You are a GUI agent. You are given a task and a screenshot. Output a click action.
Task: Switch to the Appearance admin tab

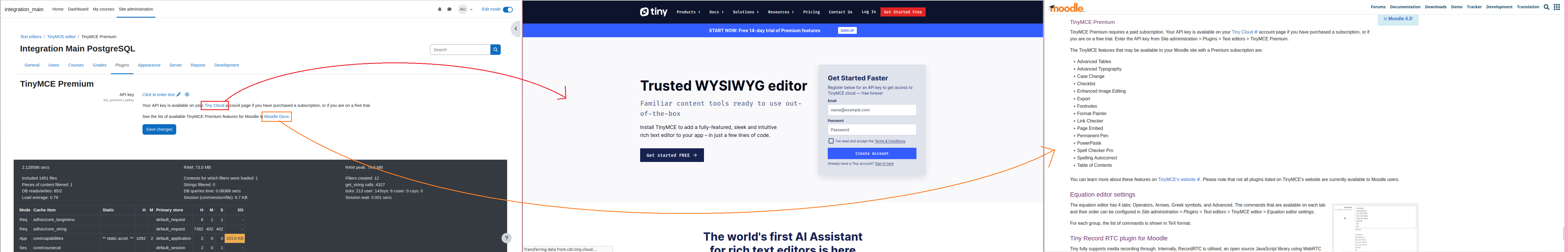tap(149, 65)
